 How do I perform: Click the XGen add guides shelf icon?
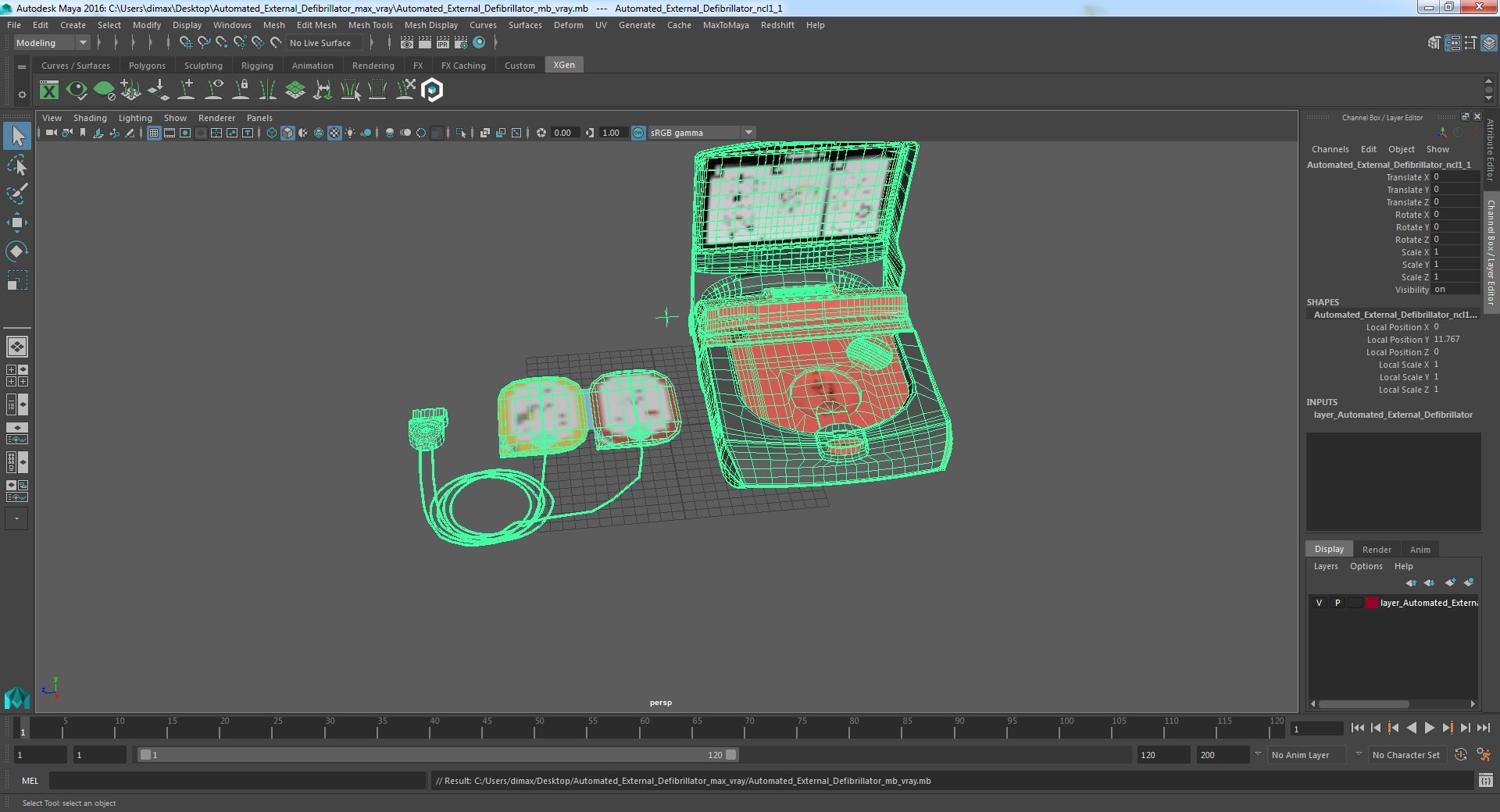tap(187, 91)
